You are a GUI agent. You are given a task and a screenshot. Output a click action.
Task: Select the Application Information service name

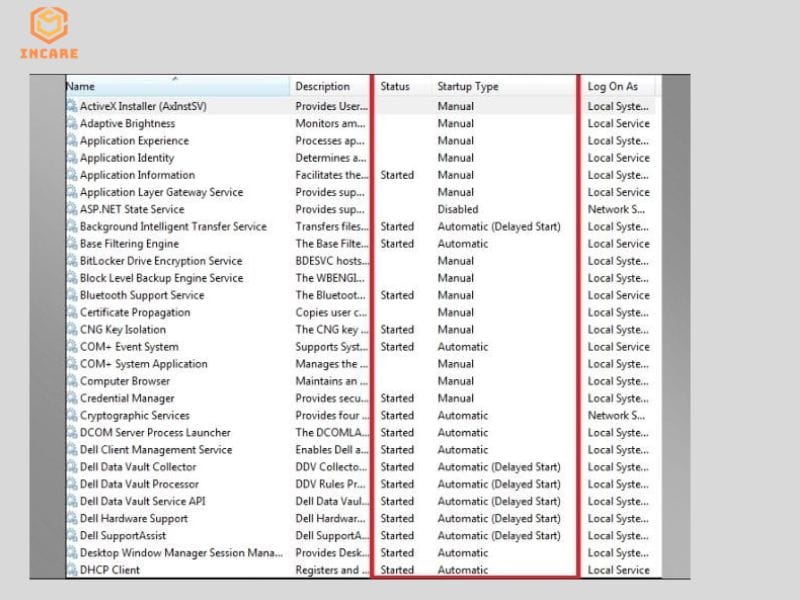point(137,175)
